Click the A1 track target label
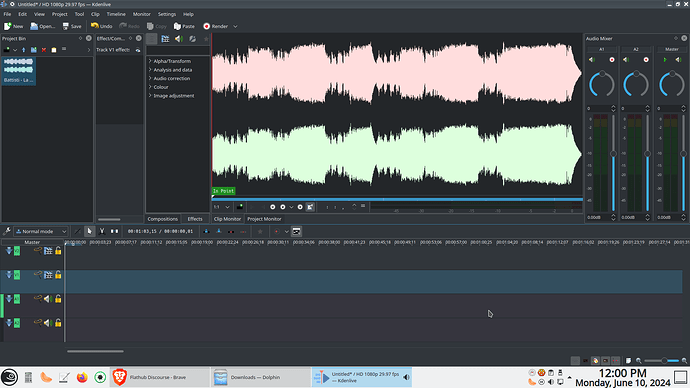The height and width of the screenshot is (388, 690). [17, 299]
